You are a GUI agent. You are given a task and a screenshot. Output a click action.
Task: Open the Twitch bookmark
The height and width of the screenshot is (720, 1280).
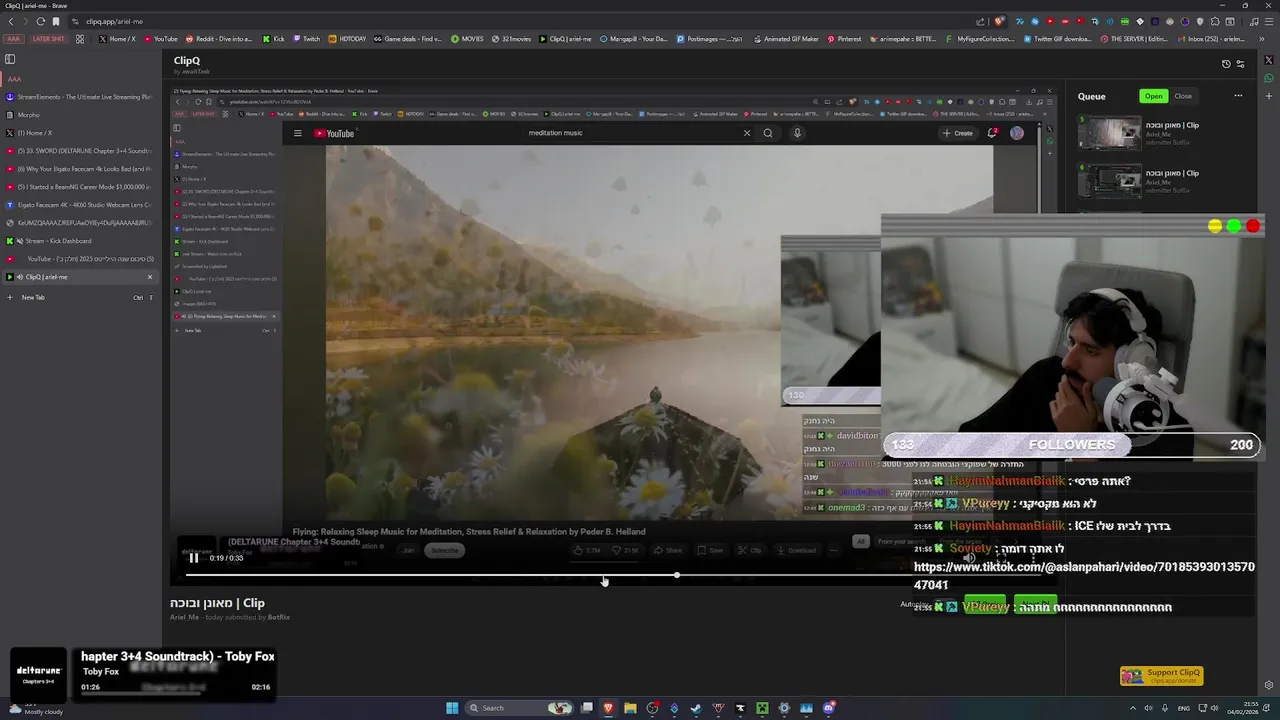[306, 39]
